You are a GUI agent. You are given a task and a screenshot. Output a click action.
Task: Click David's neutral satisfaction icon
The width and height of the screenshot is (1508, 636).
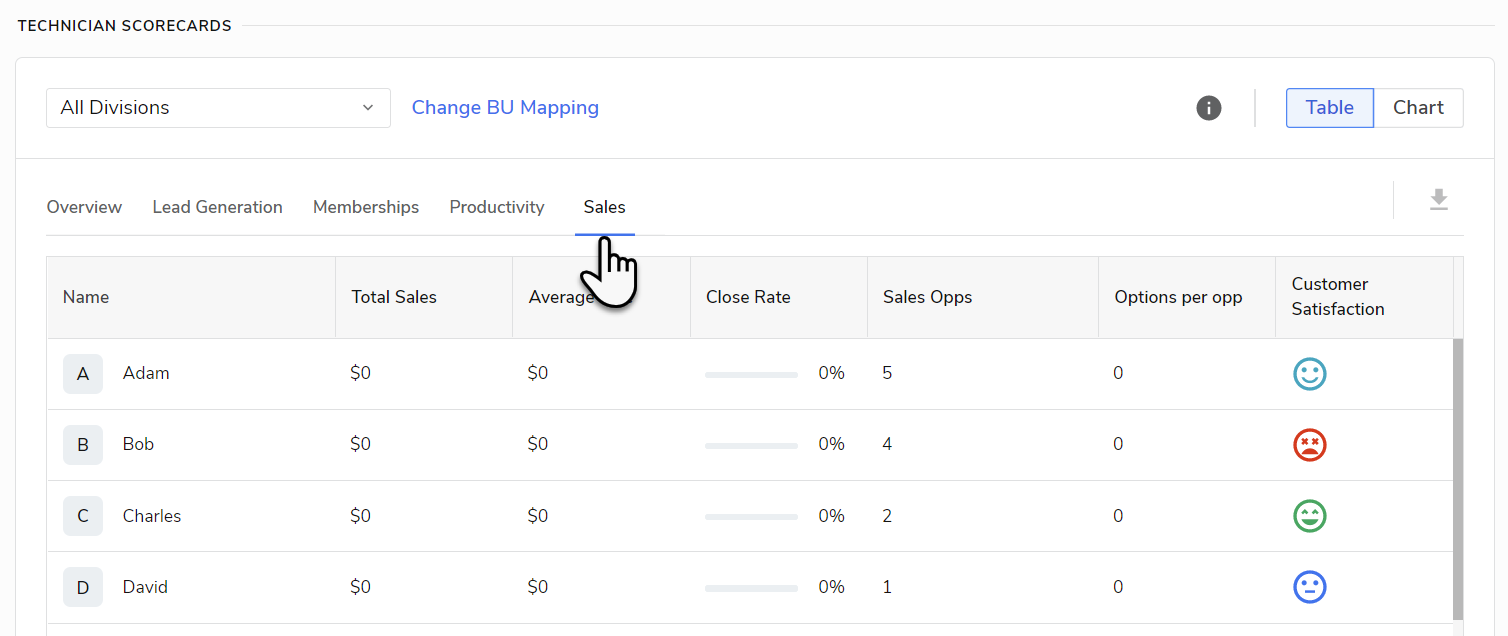pyautogui.click(x=1309, y=587)
